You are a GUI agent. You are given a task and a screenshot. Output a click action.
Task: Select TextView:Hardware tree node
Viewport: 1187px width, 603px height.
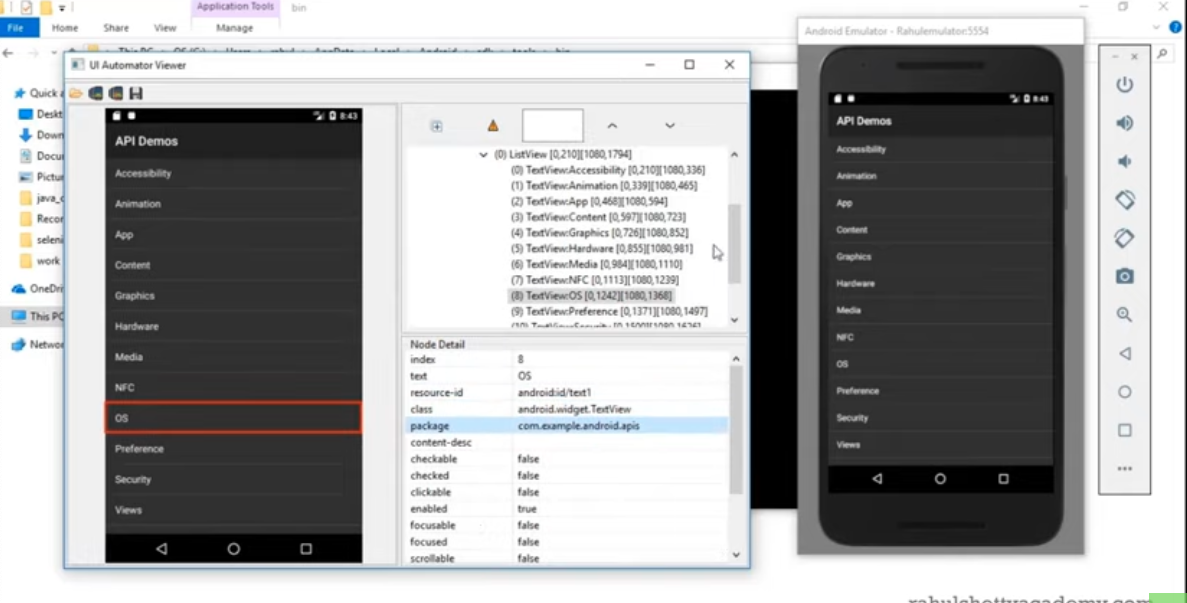pyautogui.click(x=601, y=248)
